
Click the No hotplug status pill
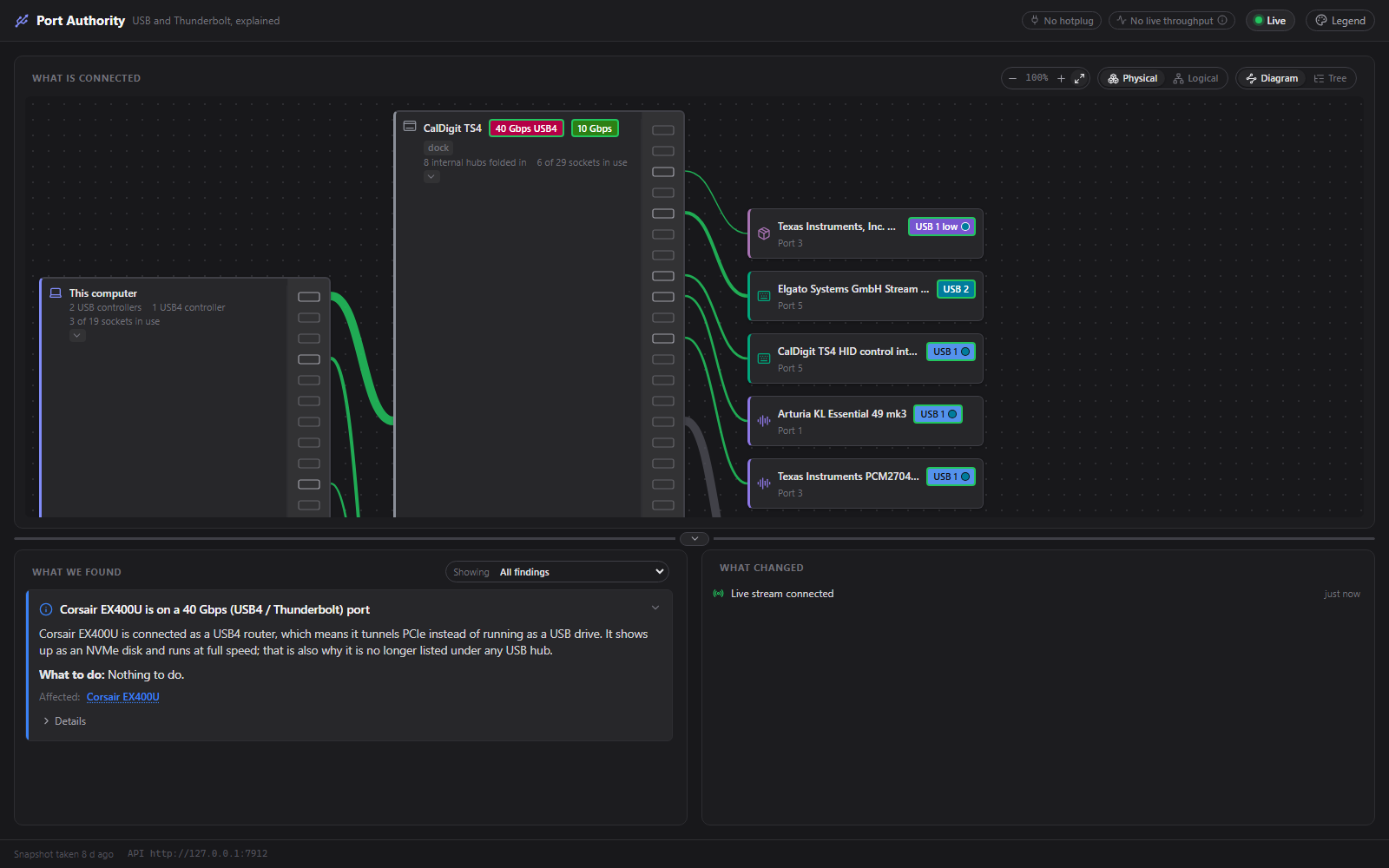pos(1062,21)
